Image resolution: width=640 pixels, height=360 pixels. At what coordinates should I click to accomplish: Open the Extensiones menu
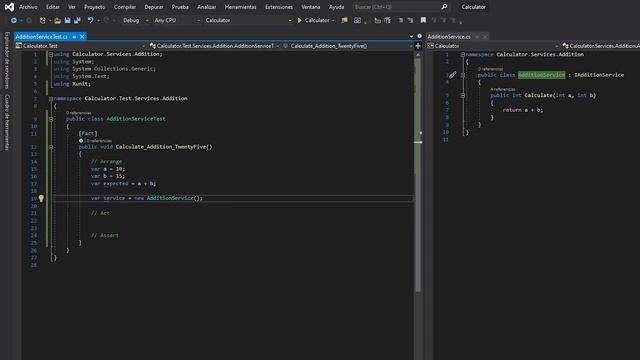[x=279, y=7]
